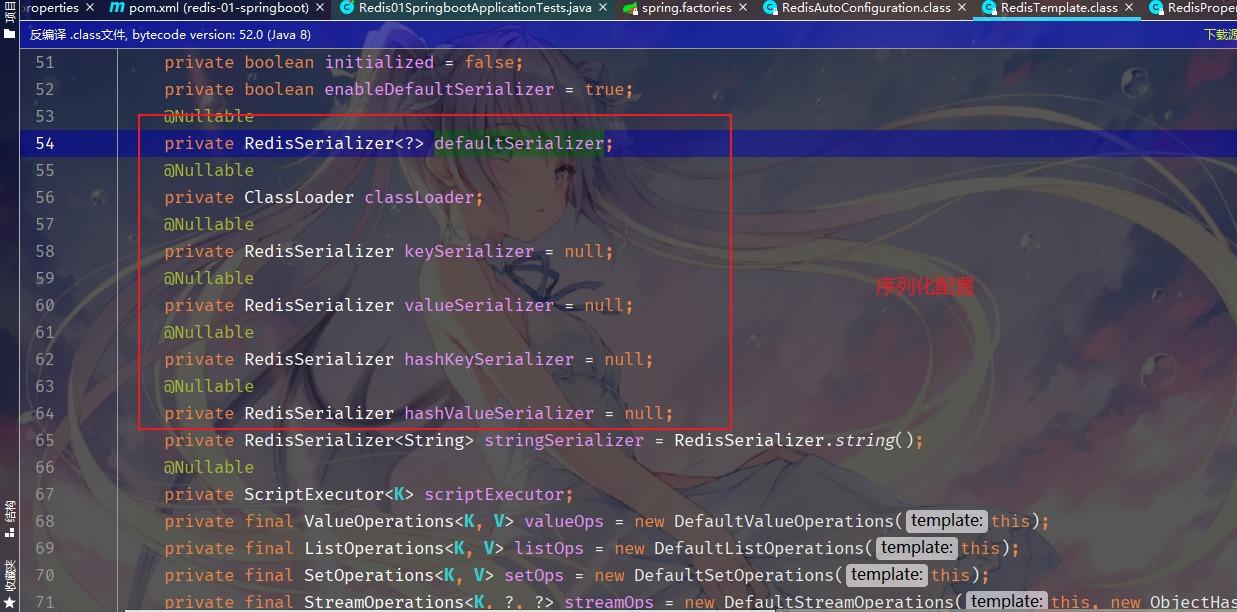This screenshot has width=1237, height=612.
Task: Click line number 51 in the gutter
Action: coord(44,62)
